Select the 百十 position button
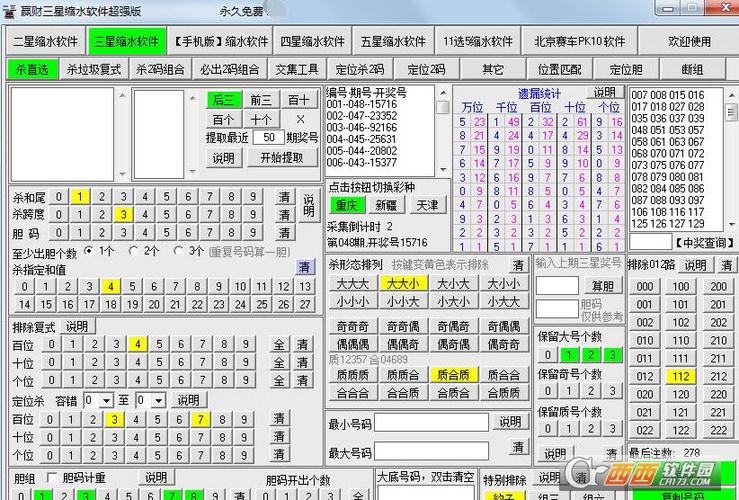Image resolution: width=739 pixels, height=500 pixels. click(x=299, y=100)
